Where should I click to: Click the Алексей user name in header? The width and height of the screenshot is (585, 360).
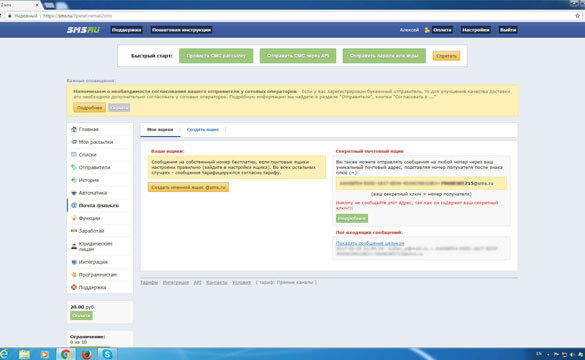click(409, 30)
